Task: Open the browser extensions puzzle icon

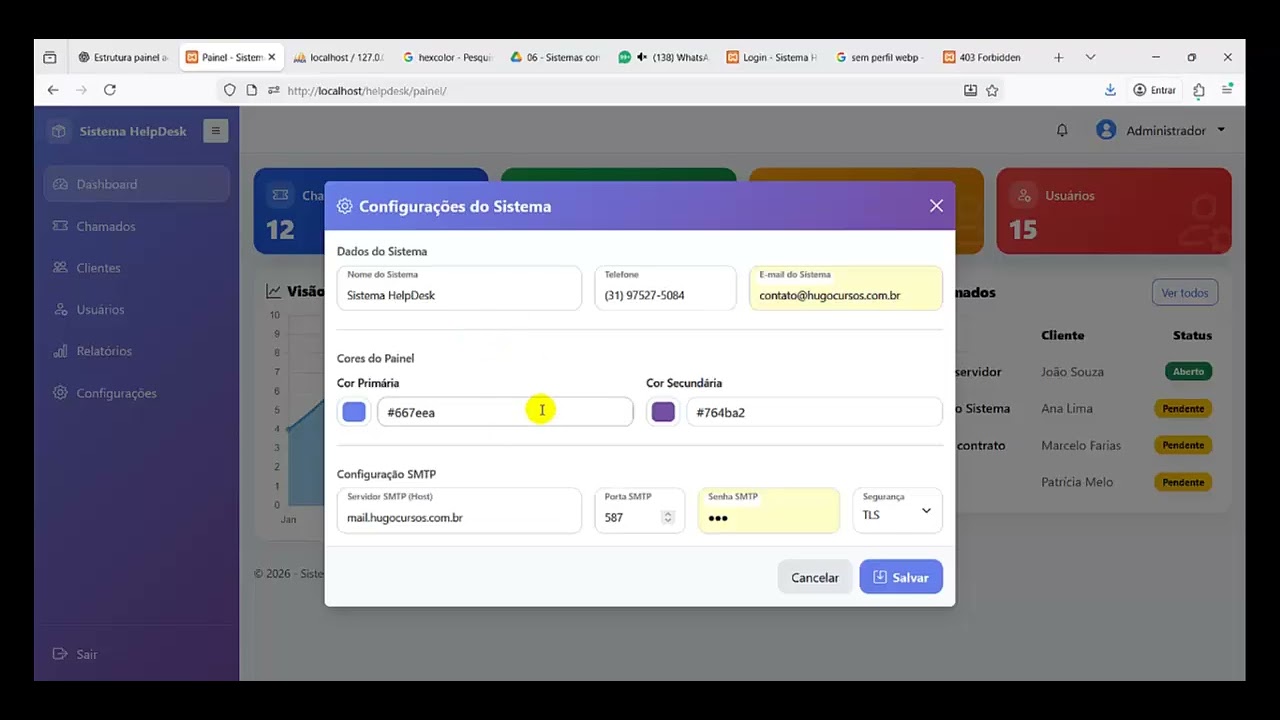Action: (1199, 90)
